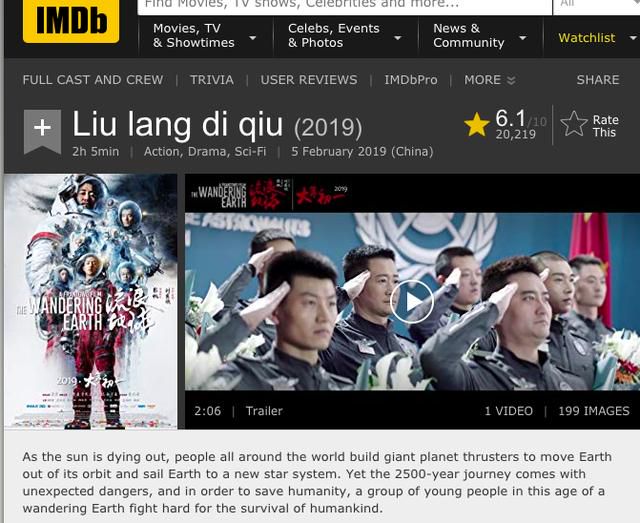Expand the News & Community menu
This screenshot has width=640, height=523.
[480, 36]
